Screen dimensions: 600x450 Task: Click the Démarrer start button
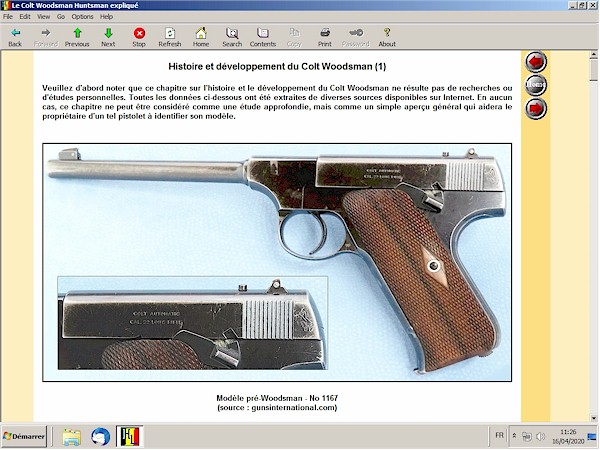coord(24,437)
